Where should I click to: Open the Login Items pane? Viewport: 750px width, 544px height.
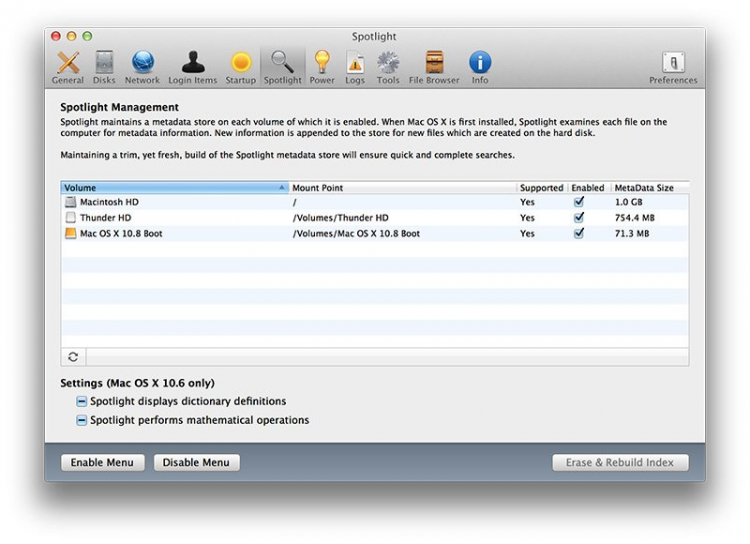coord(193,67)
